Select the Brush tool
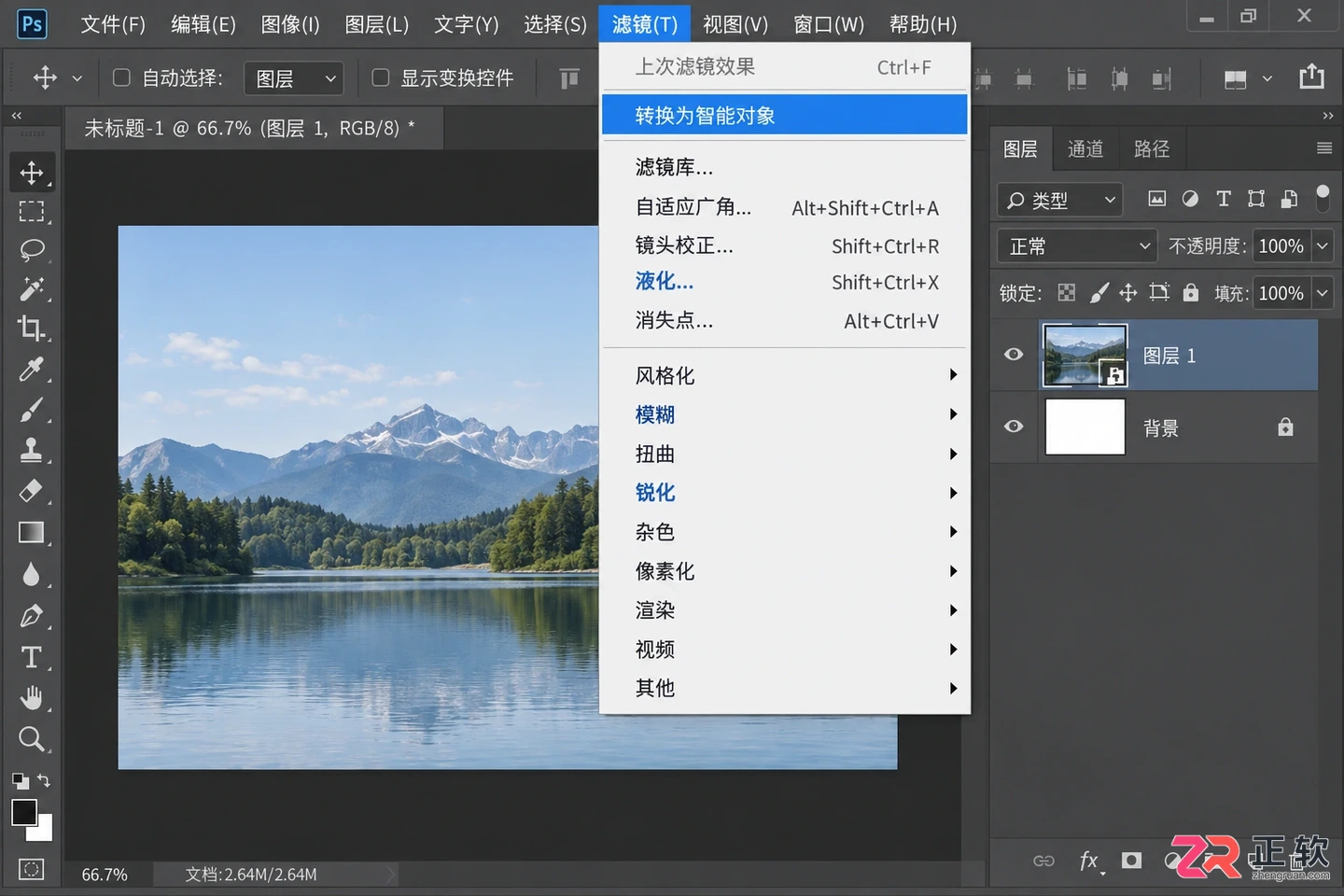Viewport: 1344px width, 896px height. point(32,410)
